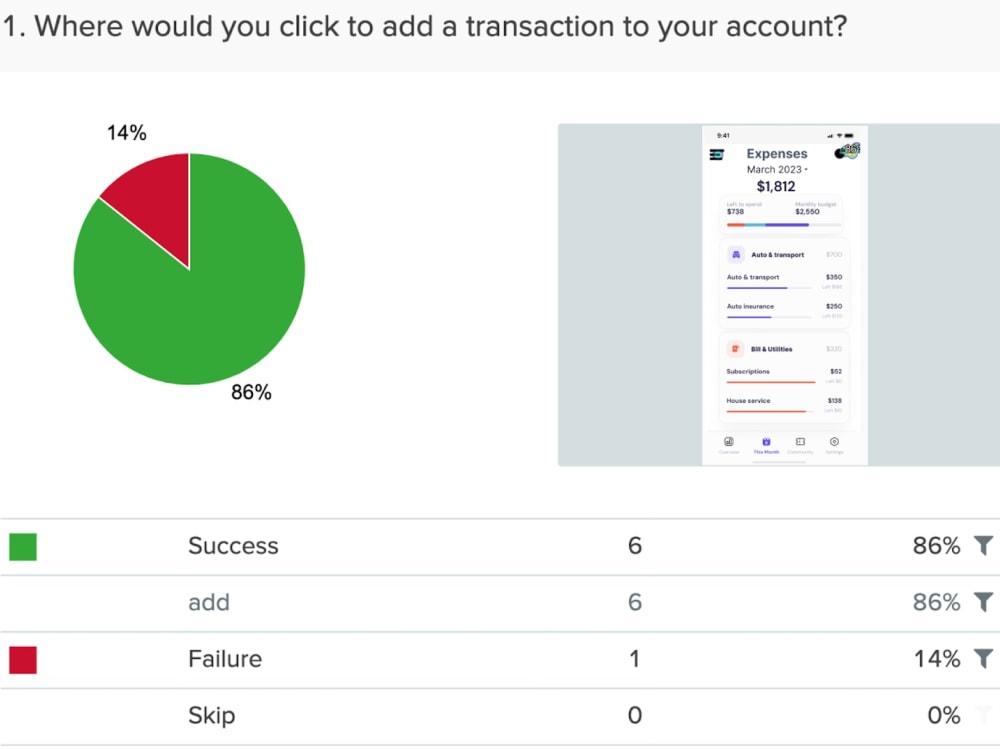The width and height of the screenshot is (1000, 750).
Task: Open the Settings gear in mockup
Action: point(834,445)
